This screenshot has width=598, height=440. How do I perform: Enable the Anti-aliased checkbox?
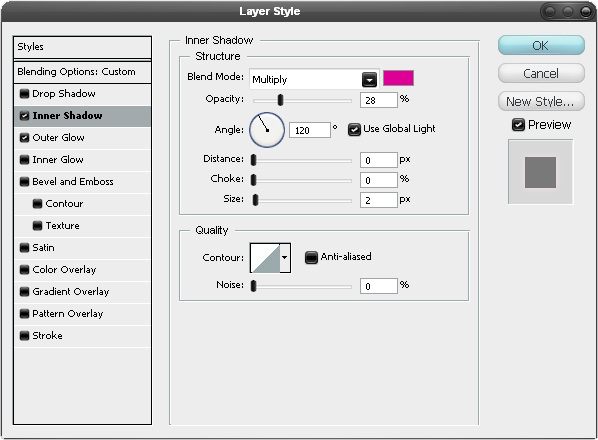point(311,257)
